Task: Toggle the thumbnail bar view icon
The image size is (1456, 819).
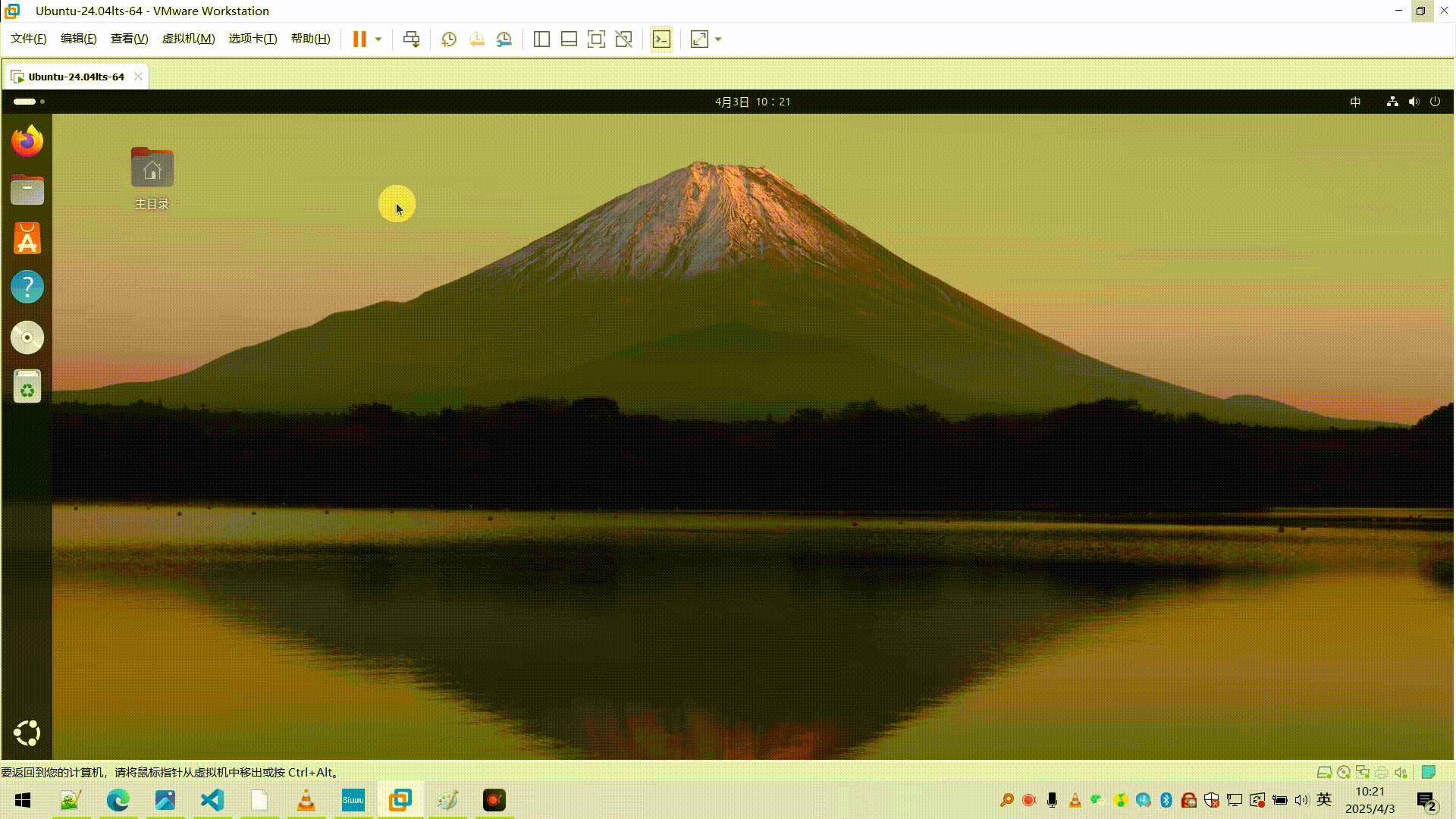Action: tap(569, 39)
